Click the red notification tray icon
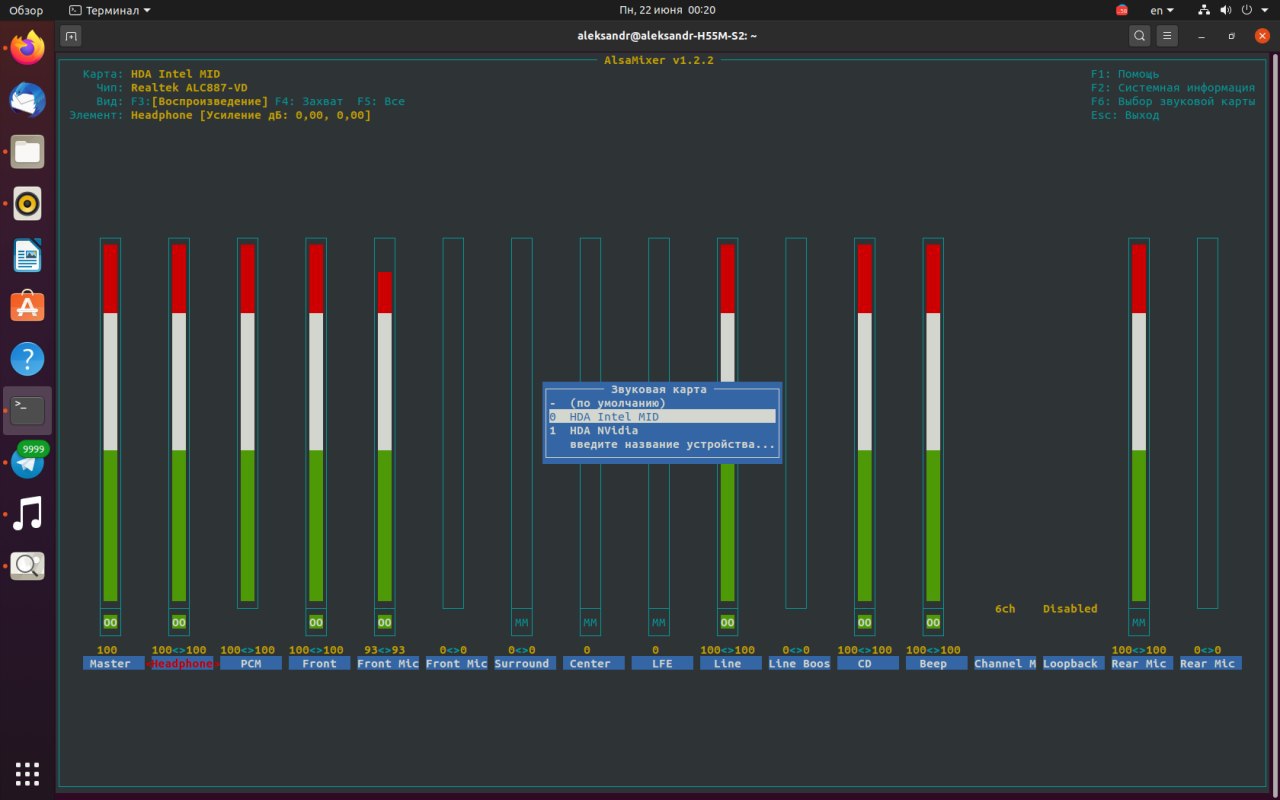Image resolution: width=1280 pixels, height=800 pixels. tap(1121, 10)
